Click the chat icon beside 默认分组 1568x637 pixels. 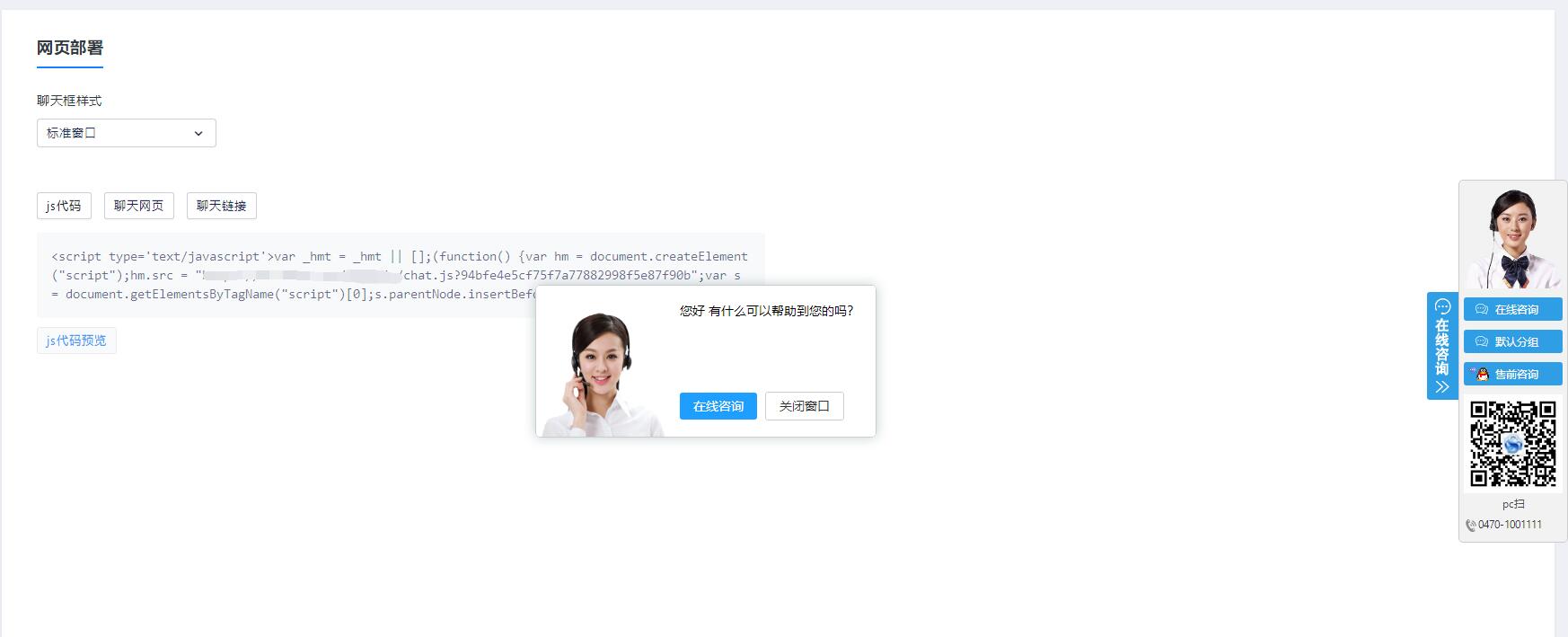pos(1482,342)
